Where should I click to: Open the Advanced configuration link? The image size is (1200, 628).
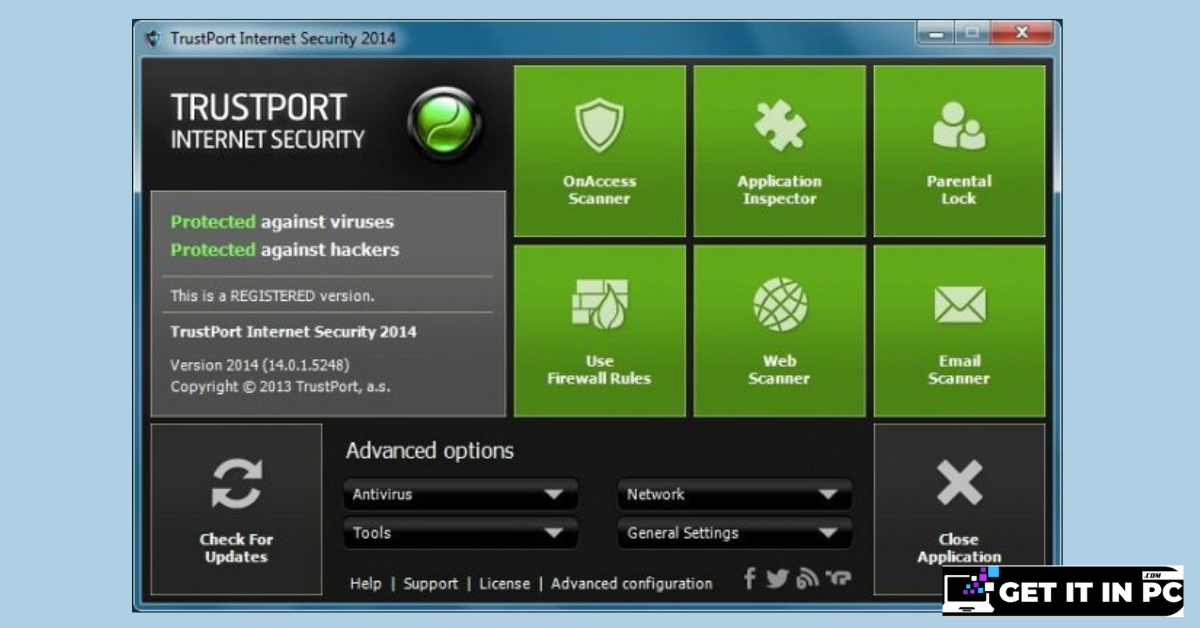(x=632, y=584)
